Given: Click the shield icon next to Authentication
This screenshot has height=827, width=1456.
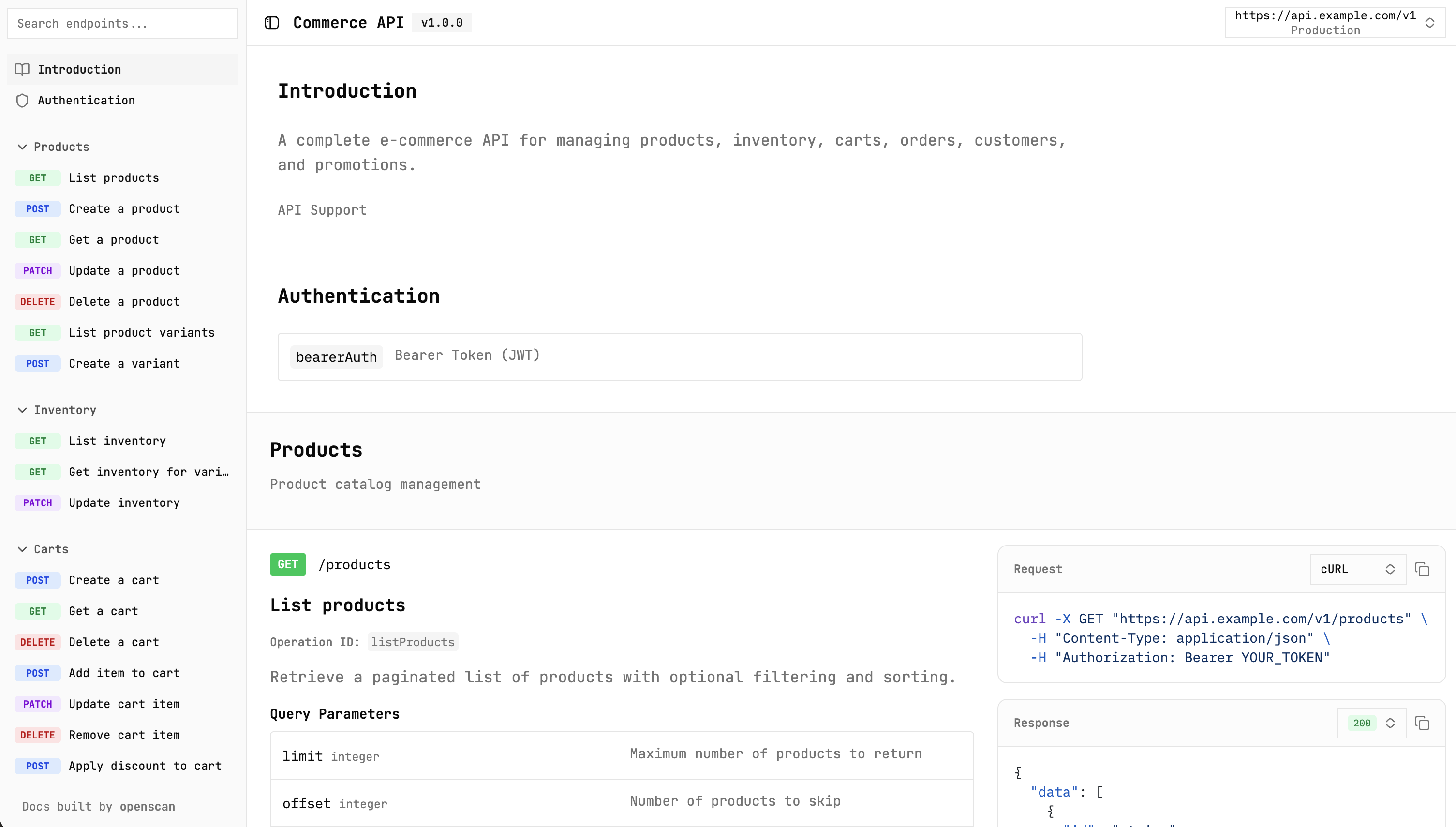Looking at the screenshot, I should (23, 101).
